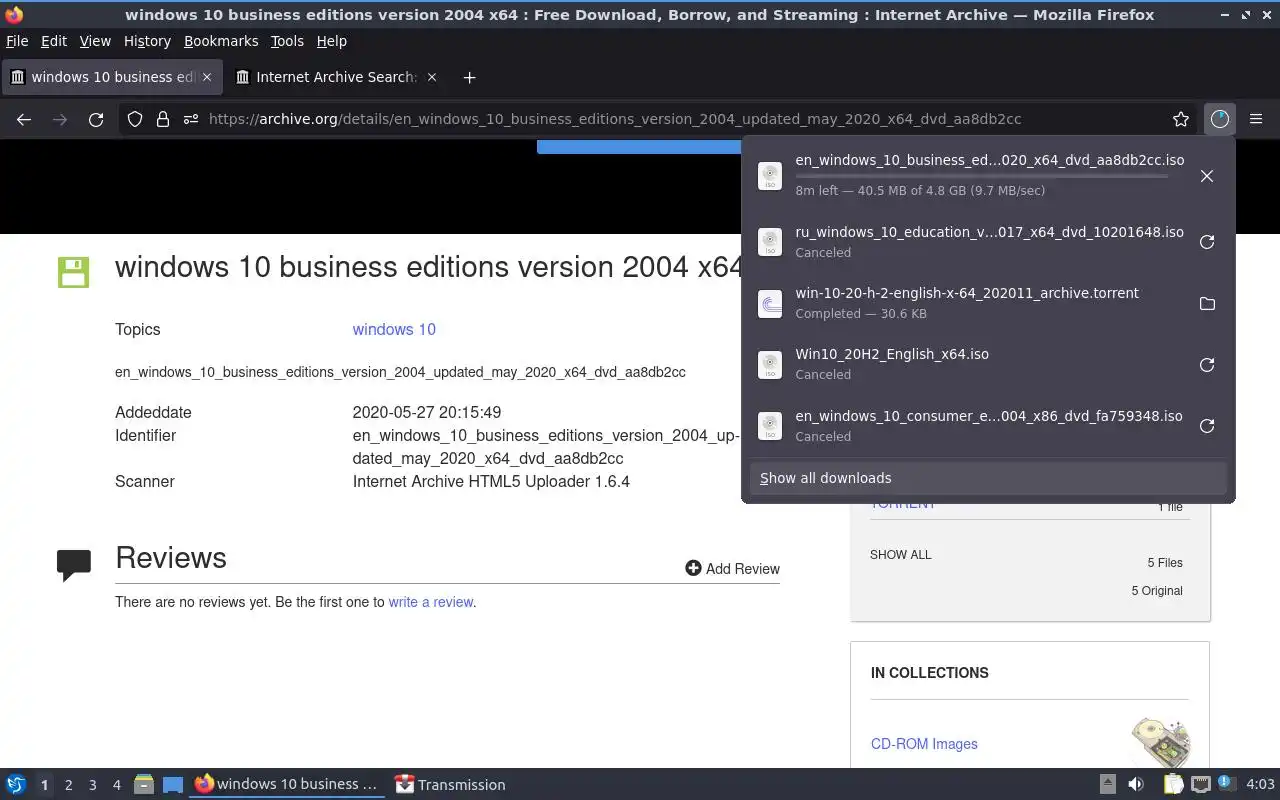Click the write a review link

pyautogui.click(x=431, y=602)
